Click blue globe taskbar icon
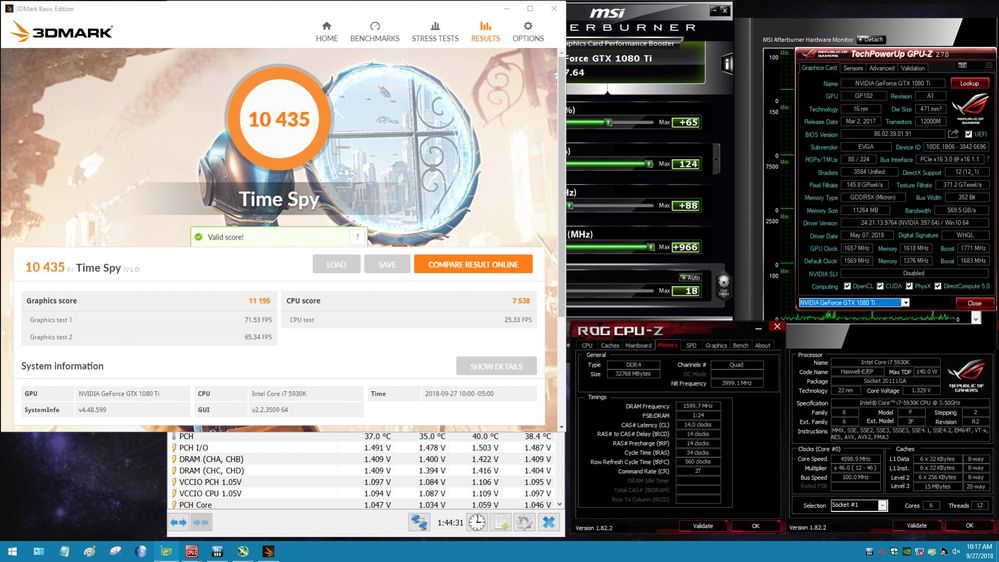 point(140,551)
